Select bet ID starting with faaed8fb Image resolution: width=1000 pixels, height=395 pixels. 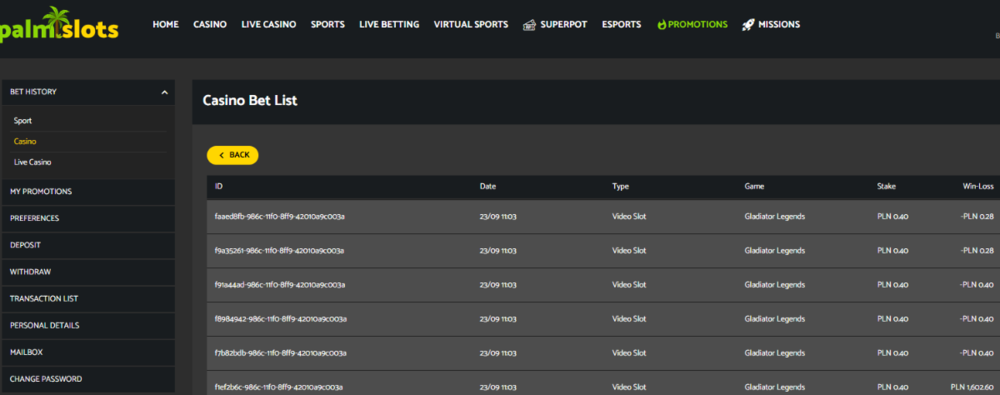click(280, 216)
